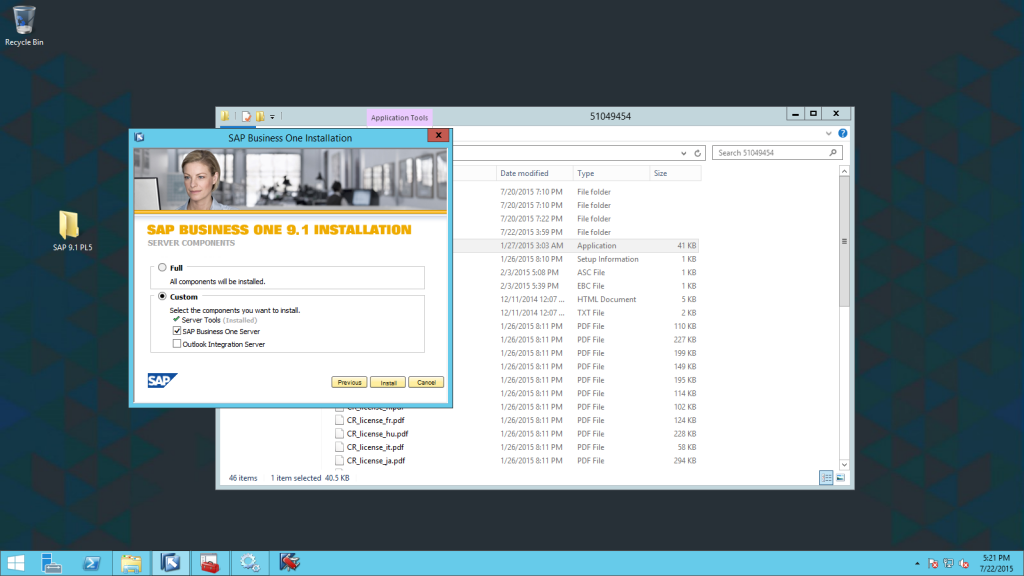The image size is (1024, 576).
Task: Click the Previous button in installer
Action: tap(349, 382)
